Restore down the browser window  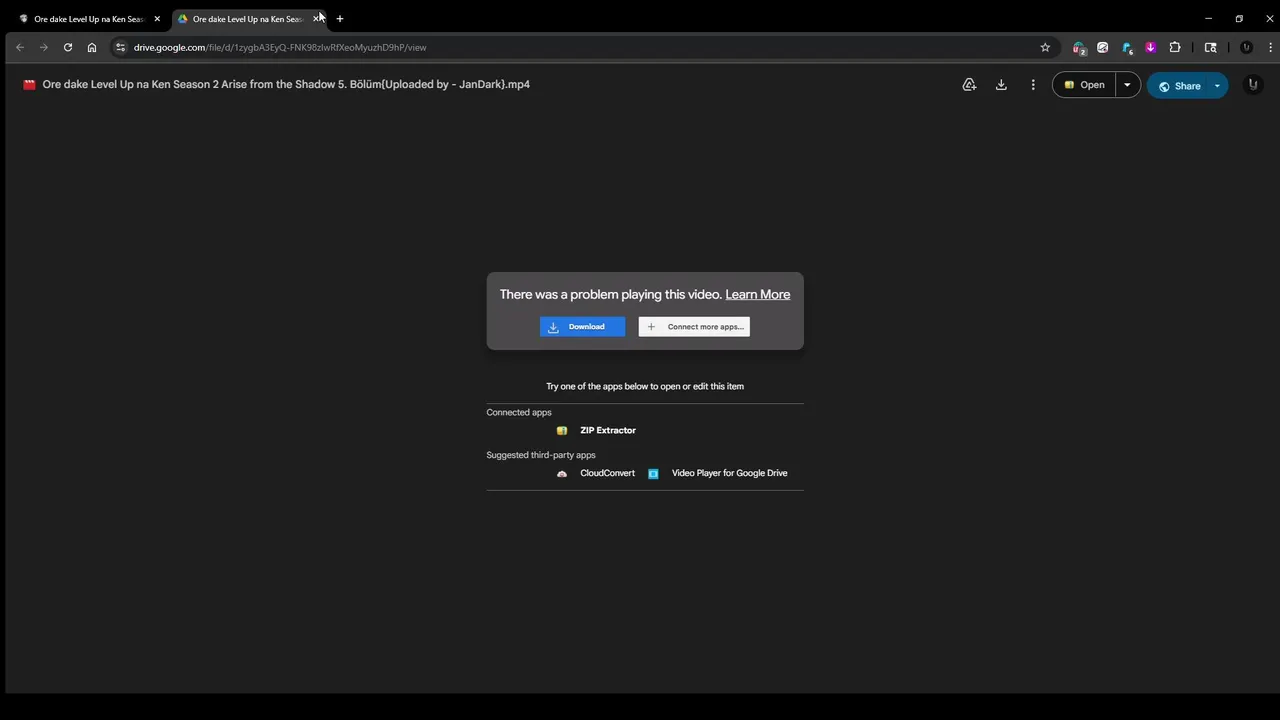(1239, 18)
